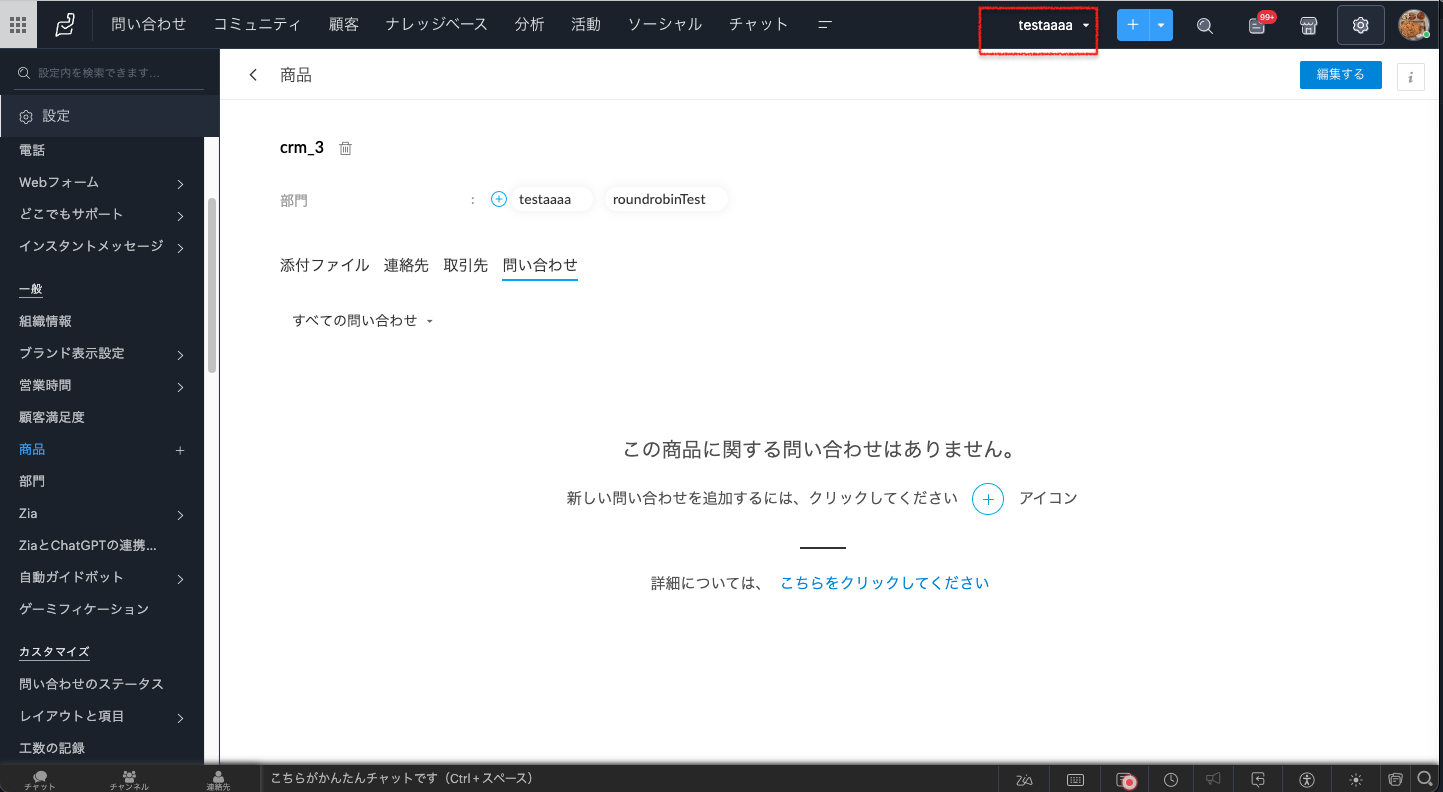Expand the ブランド表示設定 sidebar item
The width and height of the screenshot is (1443, 792).
coord(180,354)
